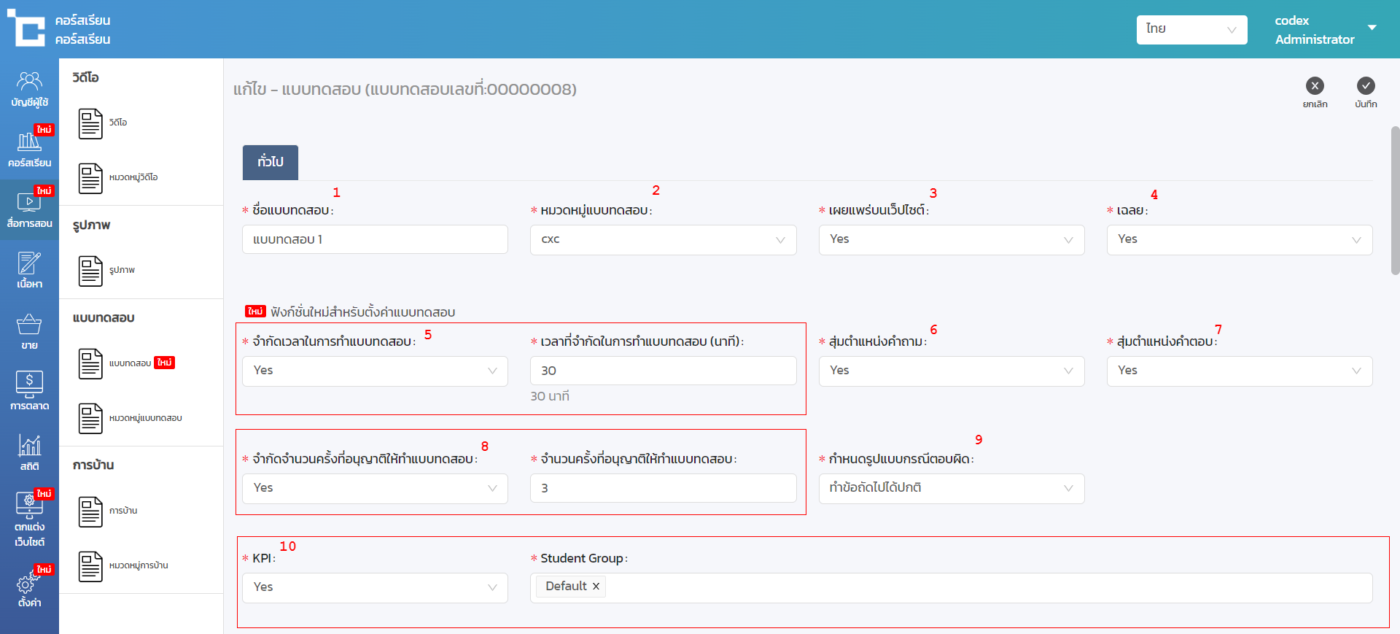Select the general (ทั่วไป) tab

(x=270, y=162)
